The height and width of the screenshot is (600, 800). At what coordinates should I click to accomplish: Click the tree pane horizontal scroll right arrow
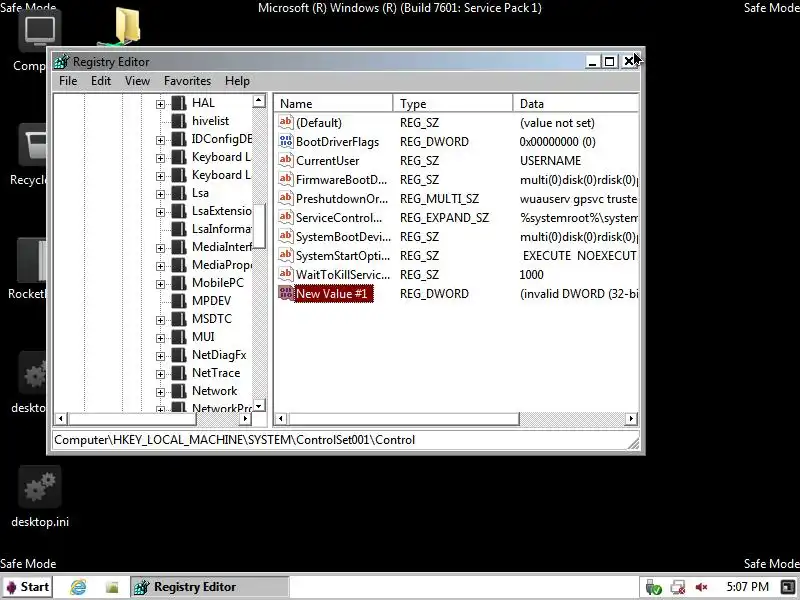[245, 419]
